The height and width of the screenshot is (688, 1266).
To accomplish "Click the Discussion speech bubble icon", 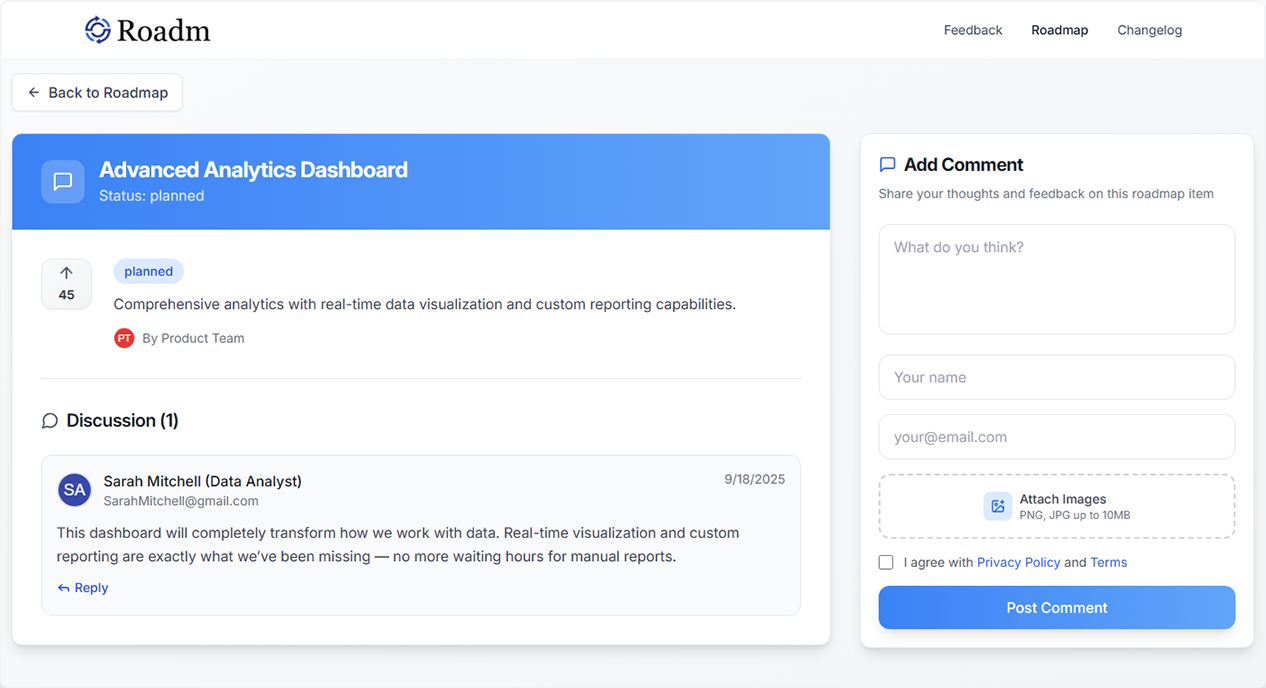I will [49, 420].
